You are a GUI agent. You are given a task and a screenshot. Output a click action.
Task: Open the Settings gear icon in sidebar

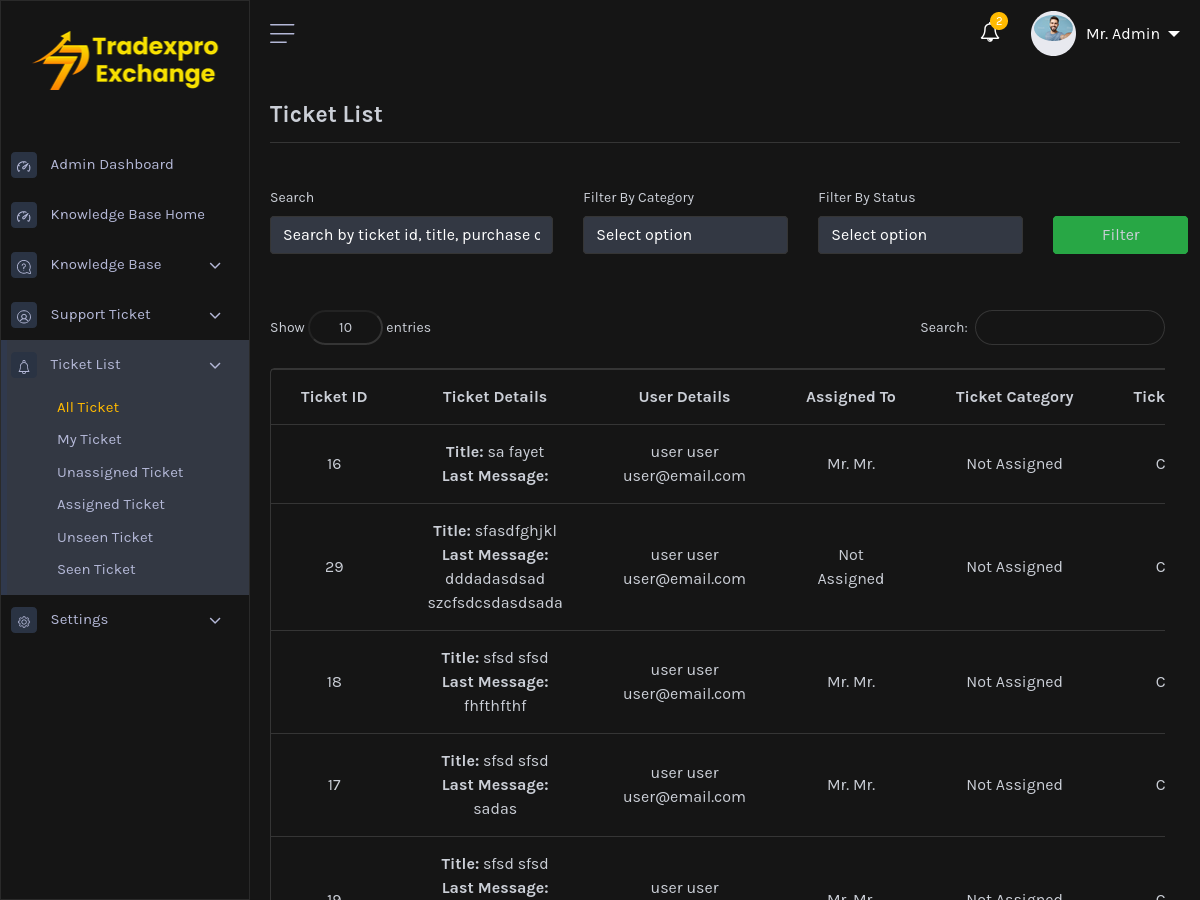click(23, 620)
